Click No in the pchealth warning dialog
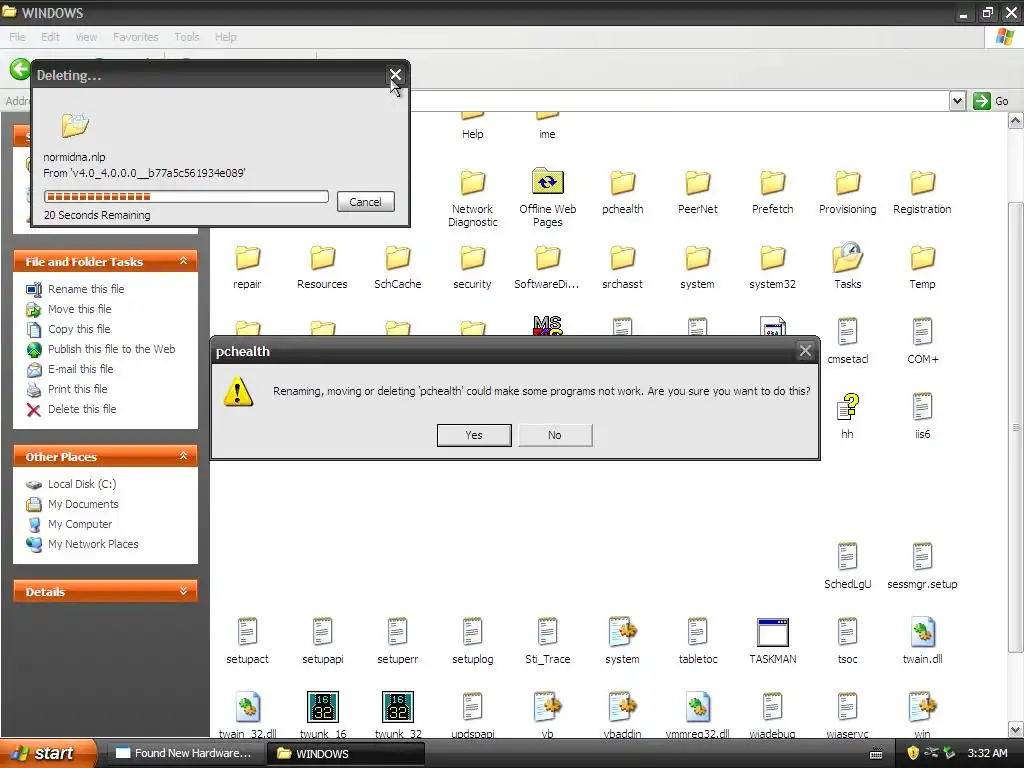Viewport: 1024px width, 768px height. click(x=555, y=435)
